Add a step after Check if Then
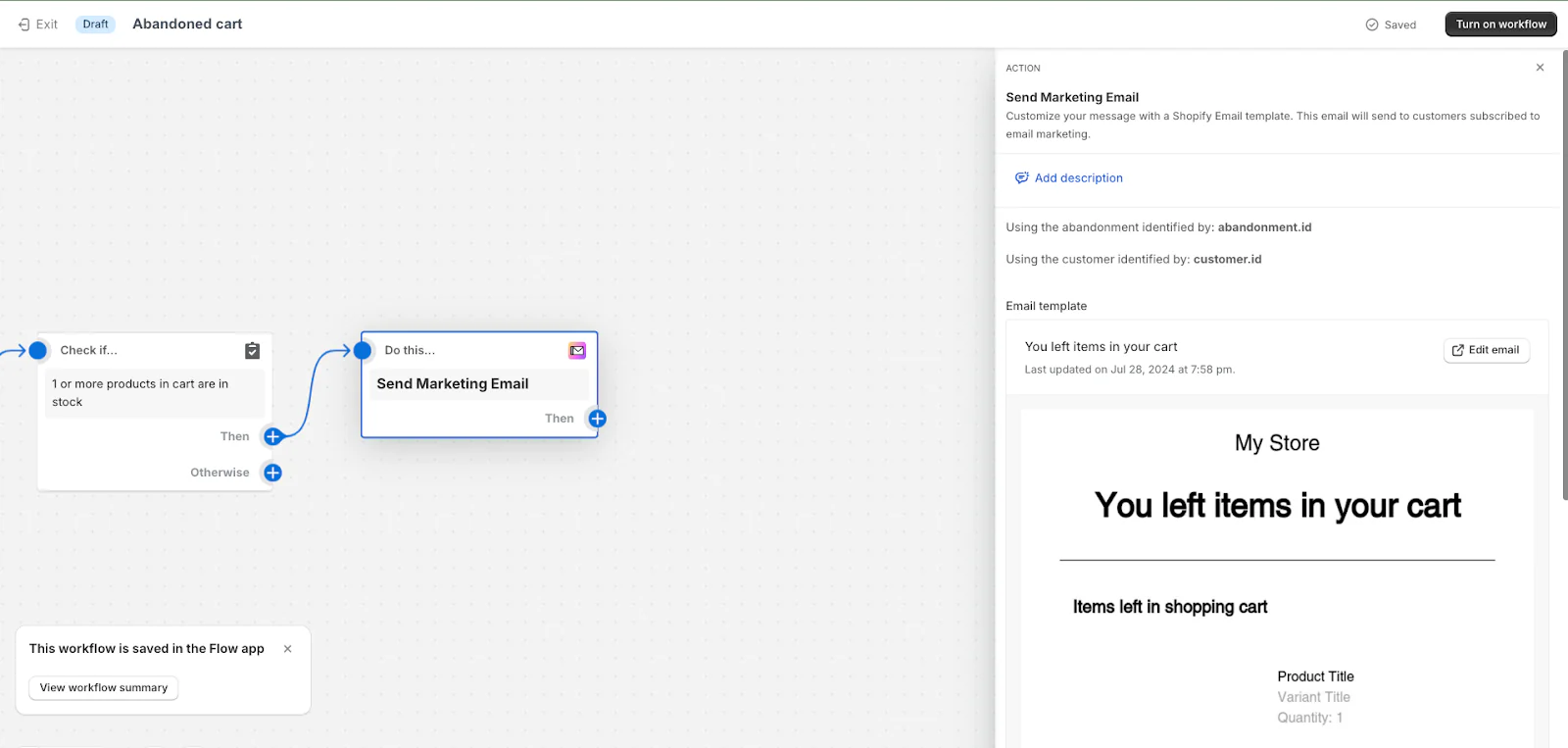Screen dimensions: 1568x748 [x=273, y=436]
